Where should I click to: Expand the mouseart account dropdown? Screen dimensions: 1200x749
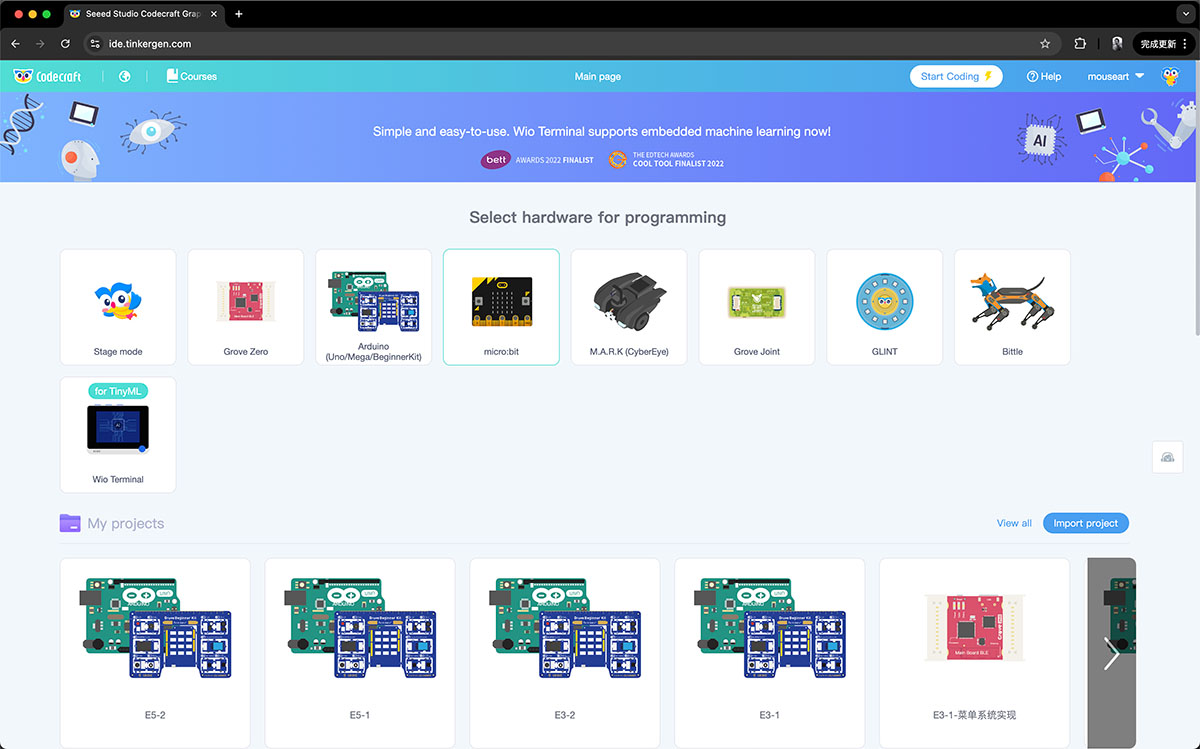pyautogui.click(x=1115, y=76)
